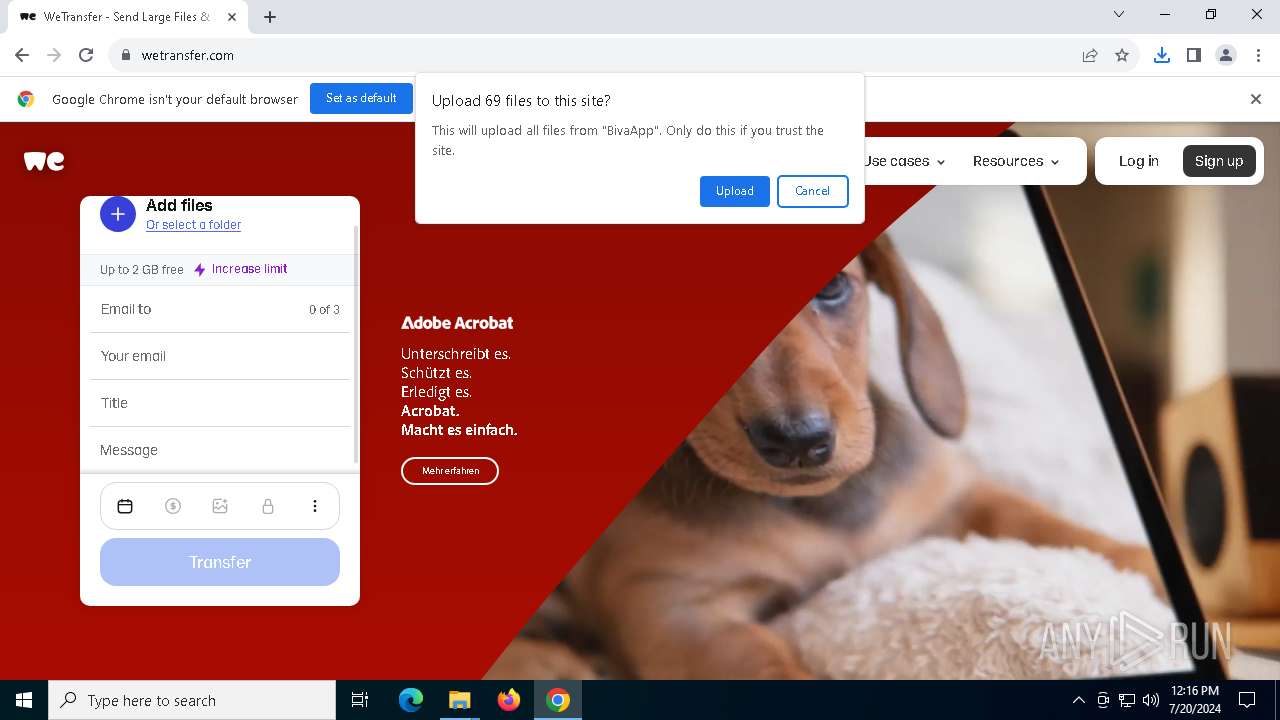The image size is (1280, 720).
Task: Open Chrome three-dot menu
Action: pyautogui.click(x=1258, y=55)
